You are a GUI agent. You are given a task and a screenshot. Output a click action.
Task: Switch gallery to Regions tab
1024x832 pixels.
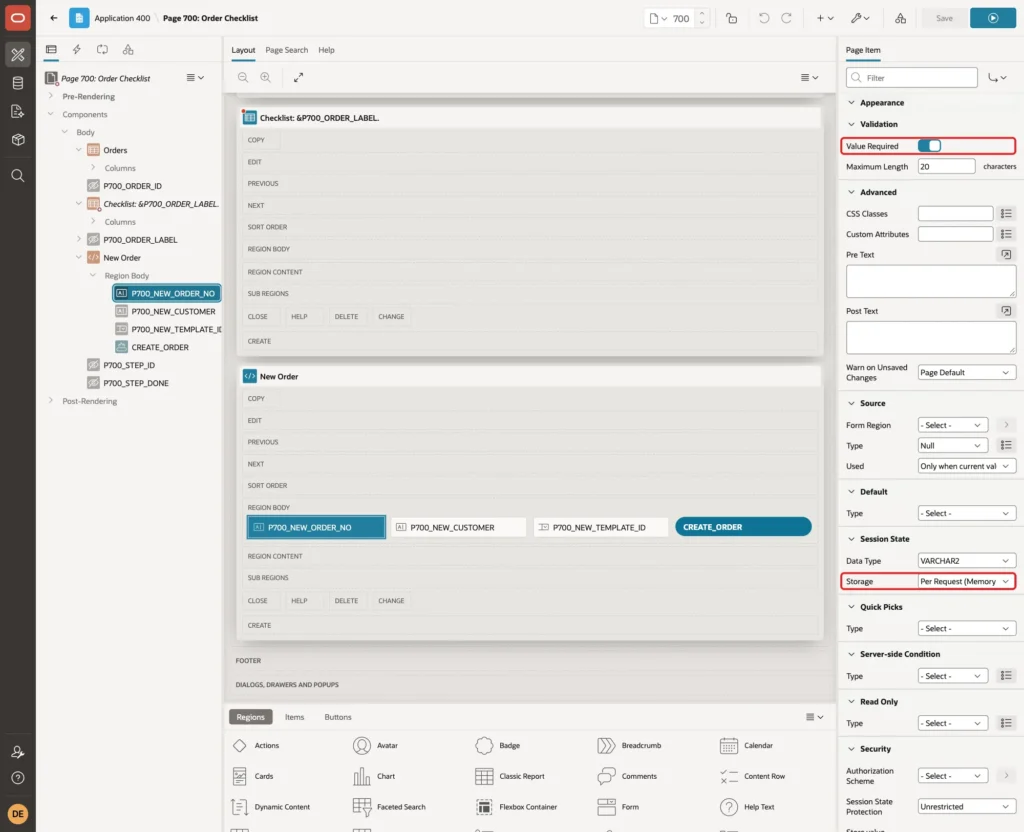pos(250,716)
